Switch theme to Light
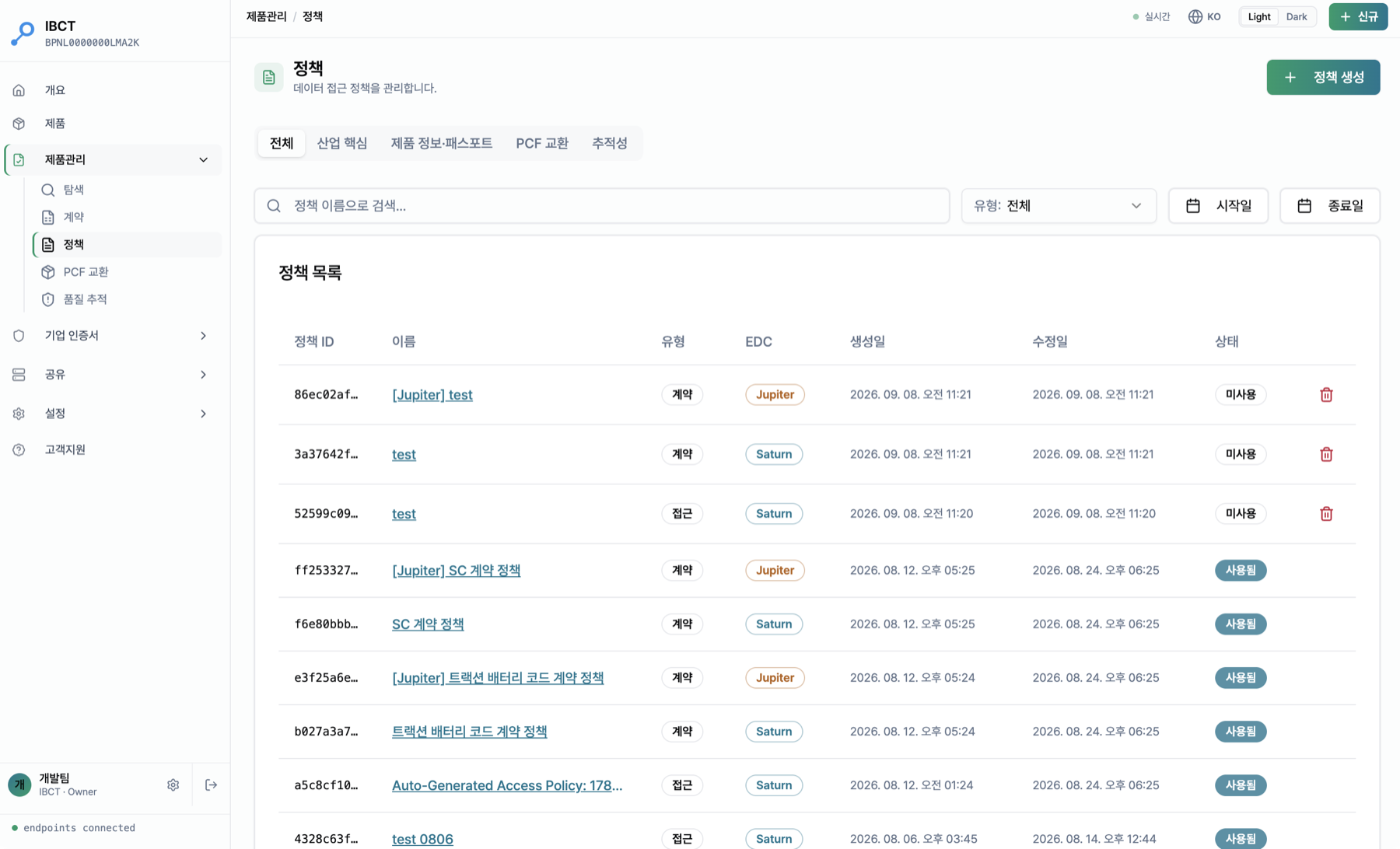 tap(1259, 16)
